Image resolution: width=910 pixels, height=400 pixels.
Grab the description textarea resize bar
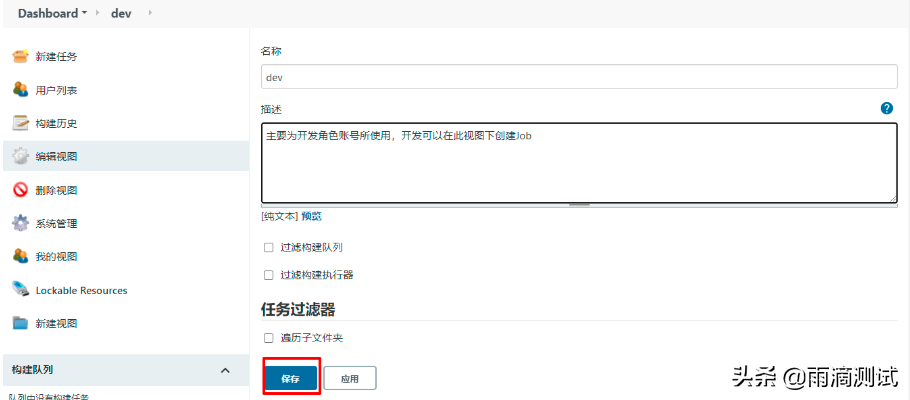tap(579, 205)
